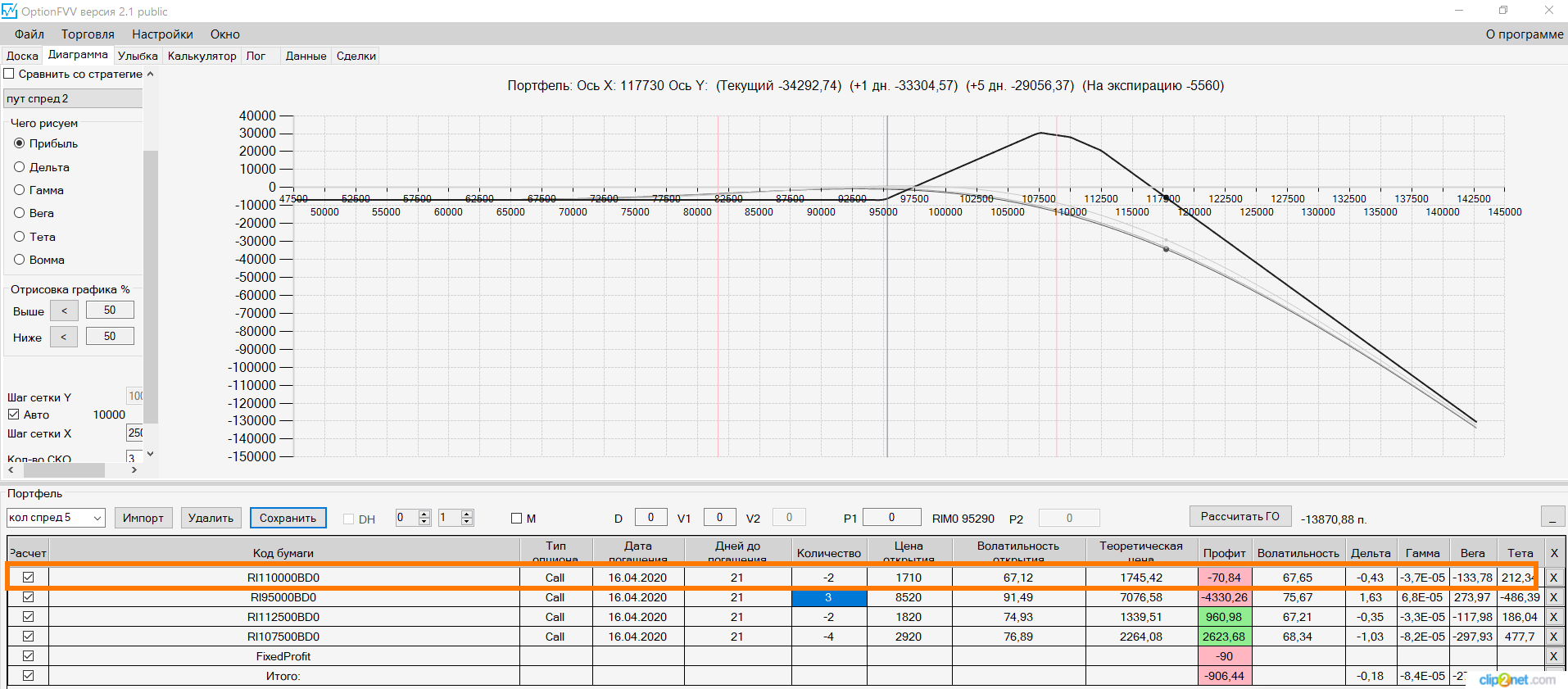Open the Торговля menu
Viewport: 1568px width, 689px height.
click(88, 34)
